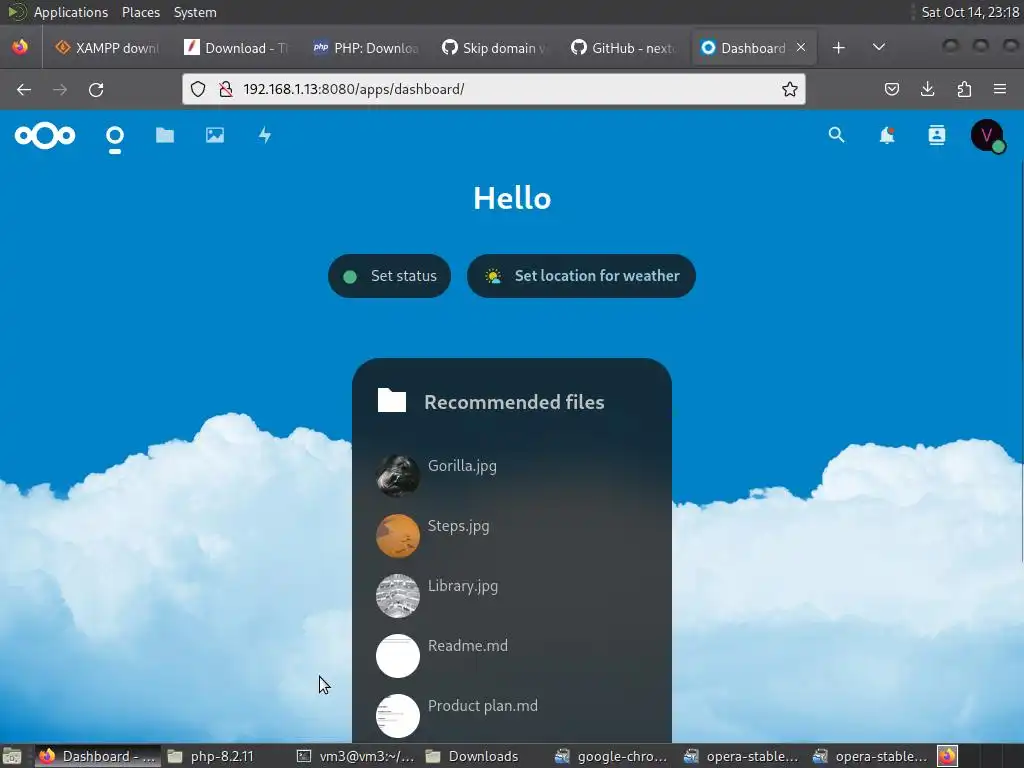Click Set location for weather button

point(581,276)
